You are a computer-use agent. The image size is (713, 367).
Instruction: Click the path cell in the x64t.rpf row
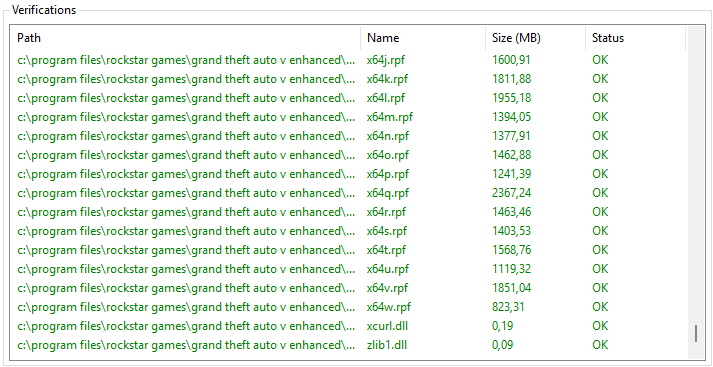[186, 250]
